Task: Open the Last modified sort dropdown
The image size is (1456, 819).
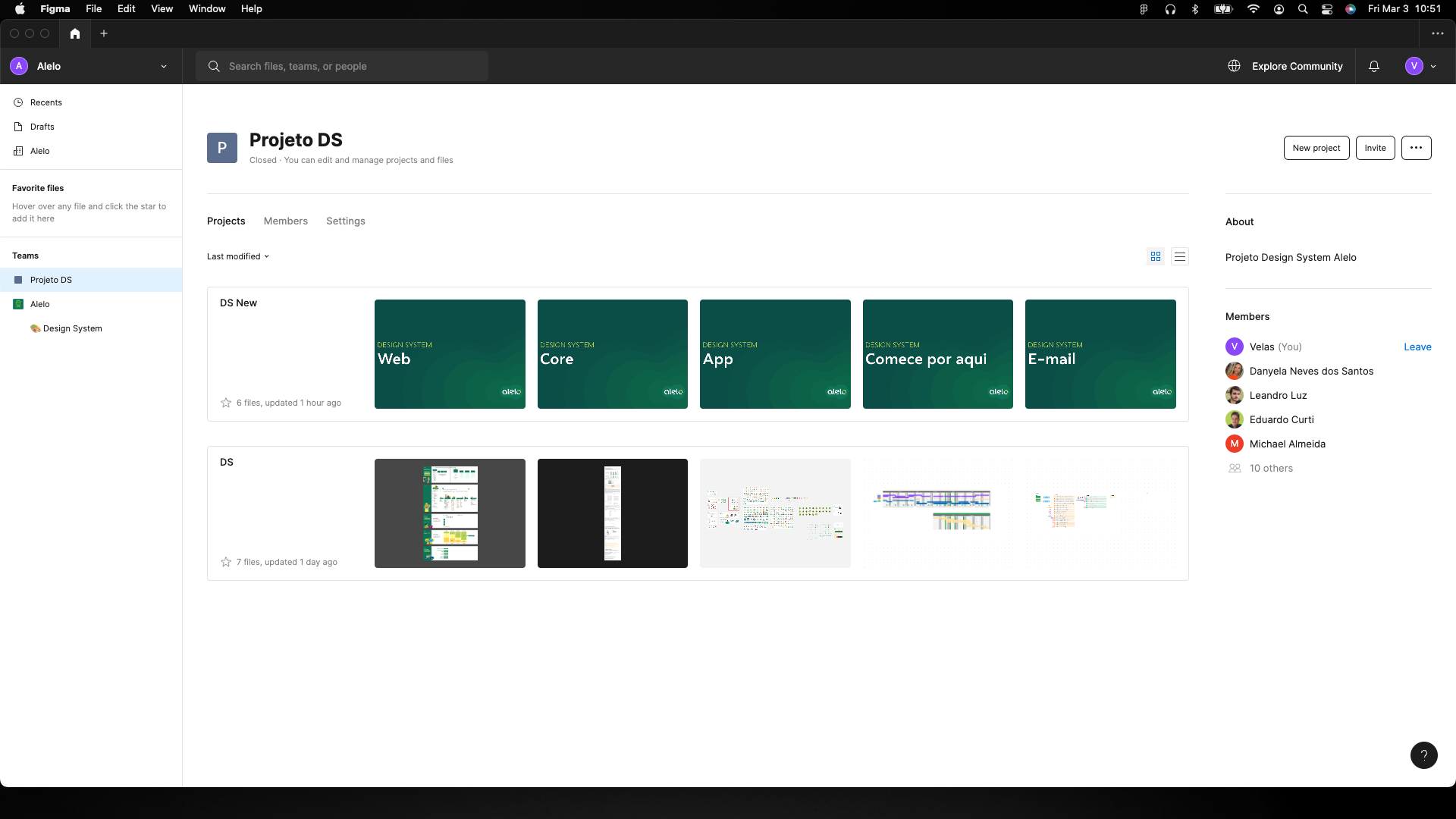Action: click(238, 256)
